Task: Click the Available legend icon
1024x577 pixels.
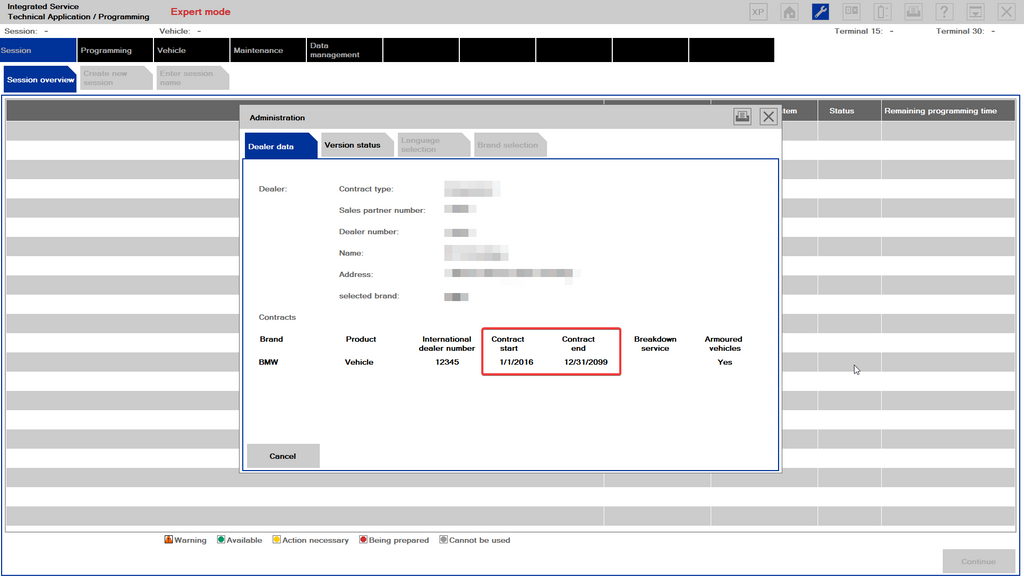Action: pyautogui.click(x=221, y=540)
